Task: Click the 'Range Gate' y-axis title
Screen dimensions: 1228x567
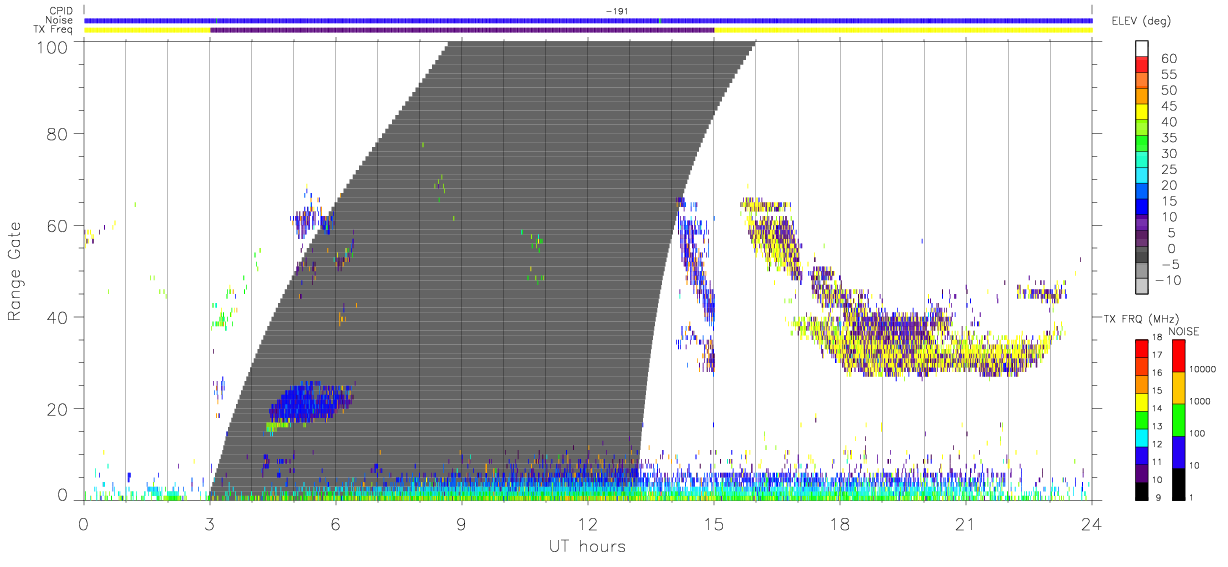Action: pos(15,271)
